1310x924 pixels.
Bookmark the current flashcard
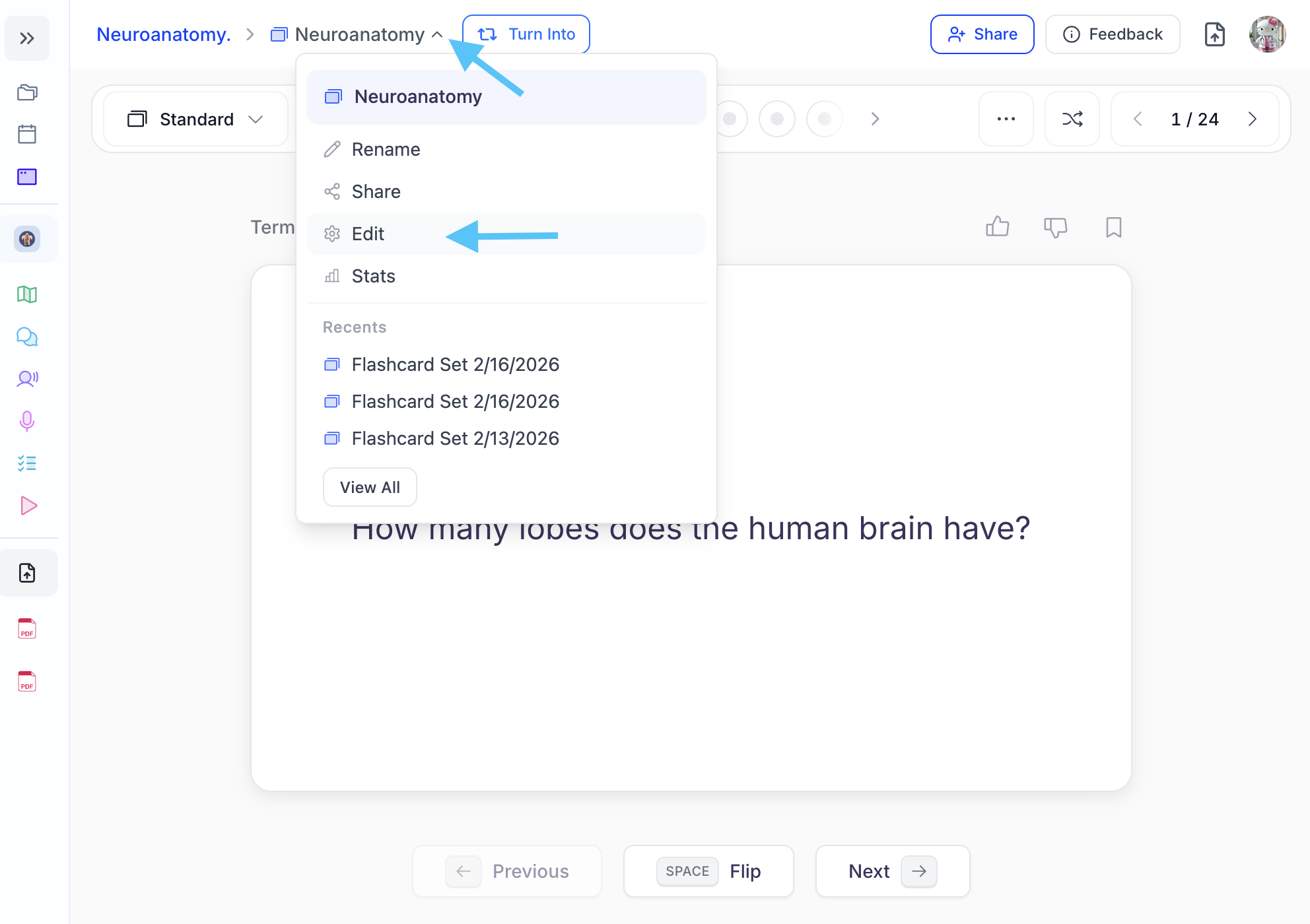tap(1113, 227)
